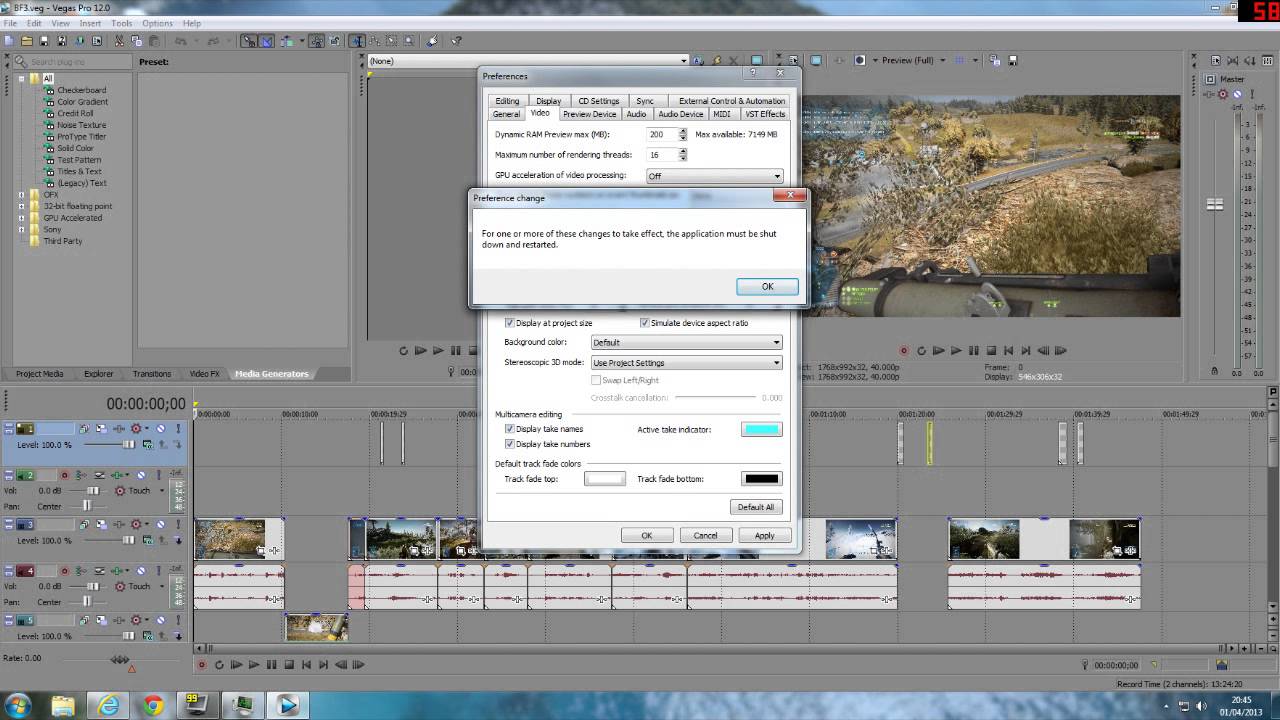1280x720 pixels.
Task: Click Record button on the timeline transport
Action: tap(202, 665)
